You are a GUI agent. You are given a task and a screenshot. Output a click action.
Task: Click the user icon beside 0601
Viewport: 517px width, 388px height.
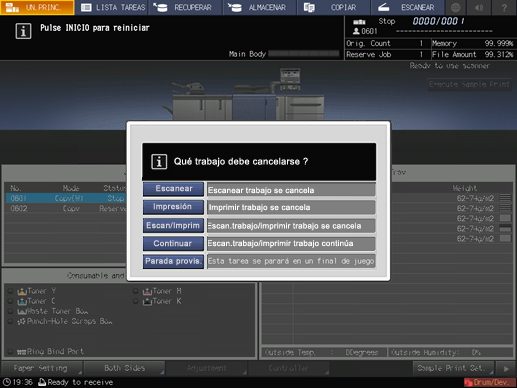[356, 31]
